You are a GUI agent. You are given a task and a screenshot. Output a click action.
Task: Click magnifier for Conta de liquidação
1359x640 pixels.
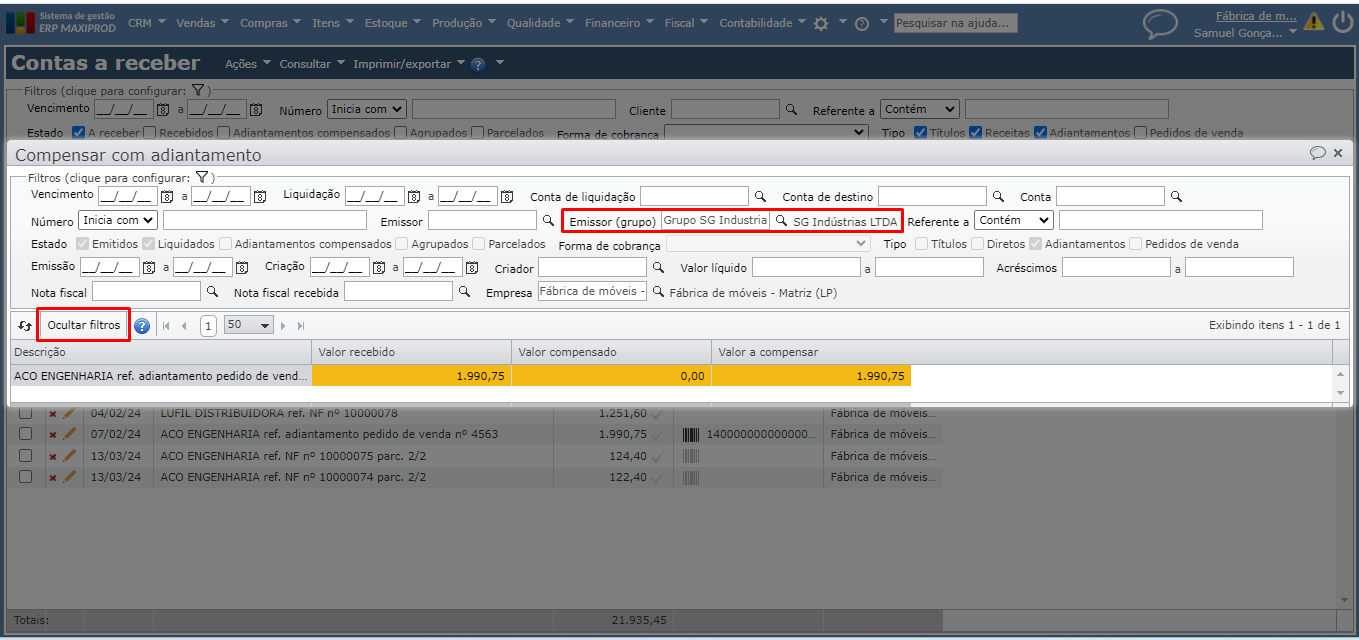click(x=760, y=196)
